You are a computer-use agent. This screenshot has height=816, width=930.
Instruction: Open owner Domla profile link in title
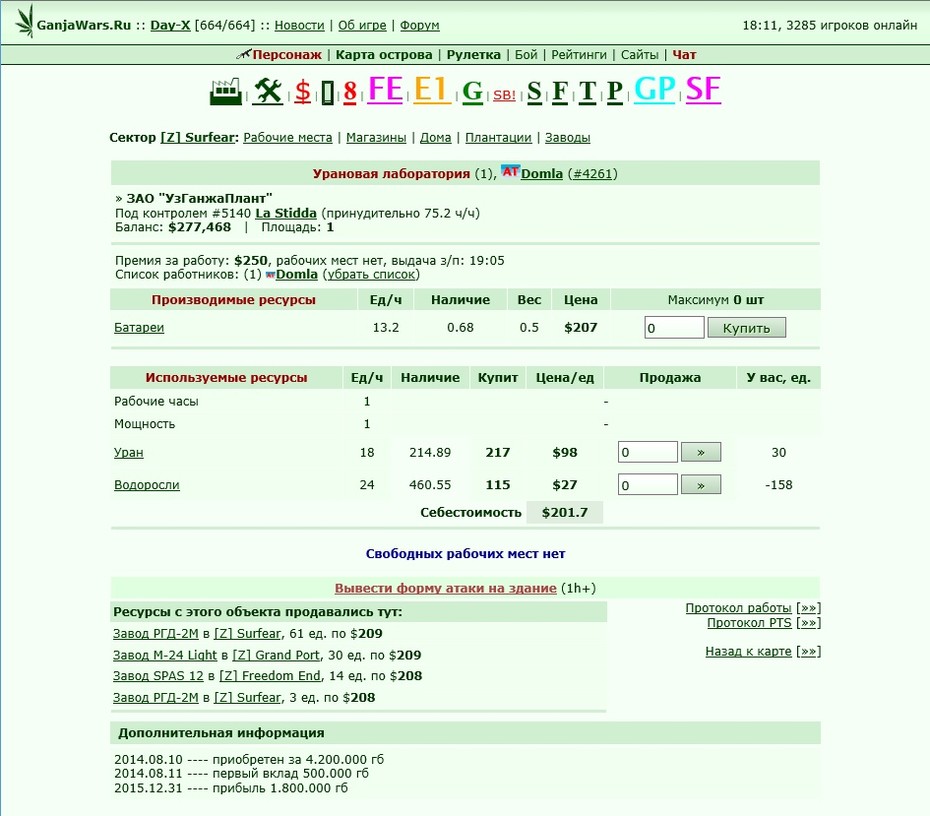[x=542, y=174]
